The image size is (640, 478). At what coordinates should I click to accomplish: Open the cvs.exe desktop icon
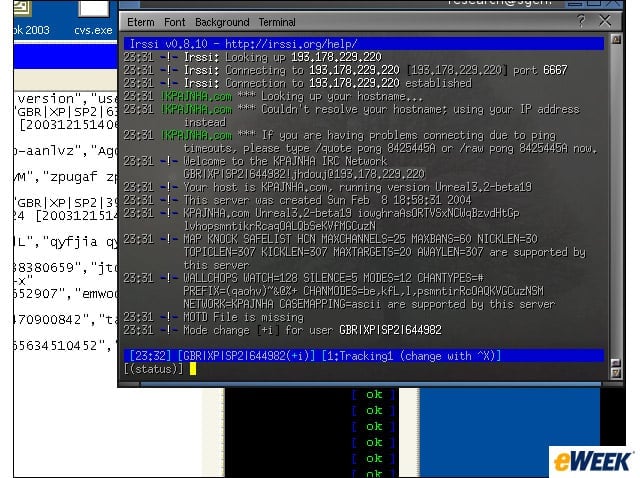93,18
